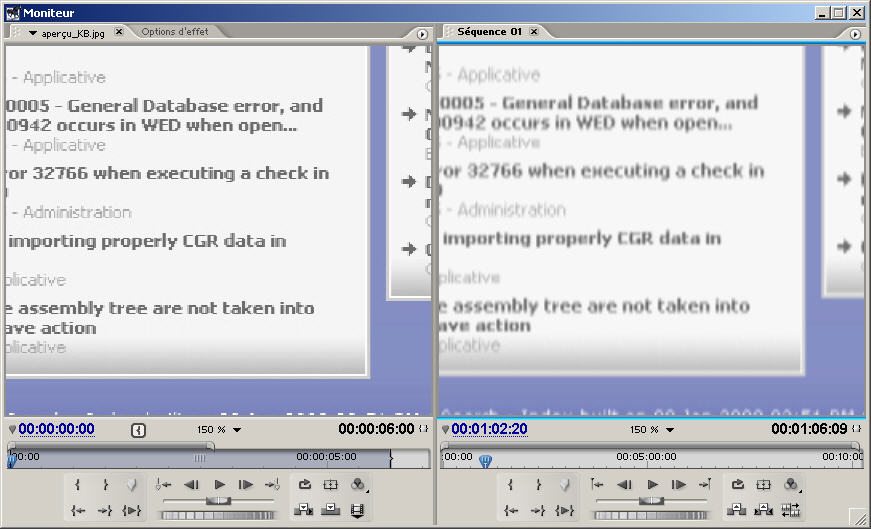The height and width of the screenshot is (529, 871).
Task: Click source timecode 00:00:00:00
Action: click(57, 429)
